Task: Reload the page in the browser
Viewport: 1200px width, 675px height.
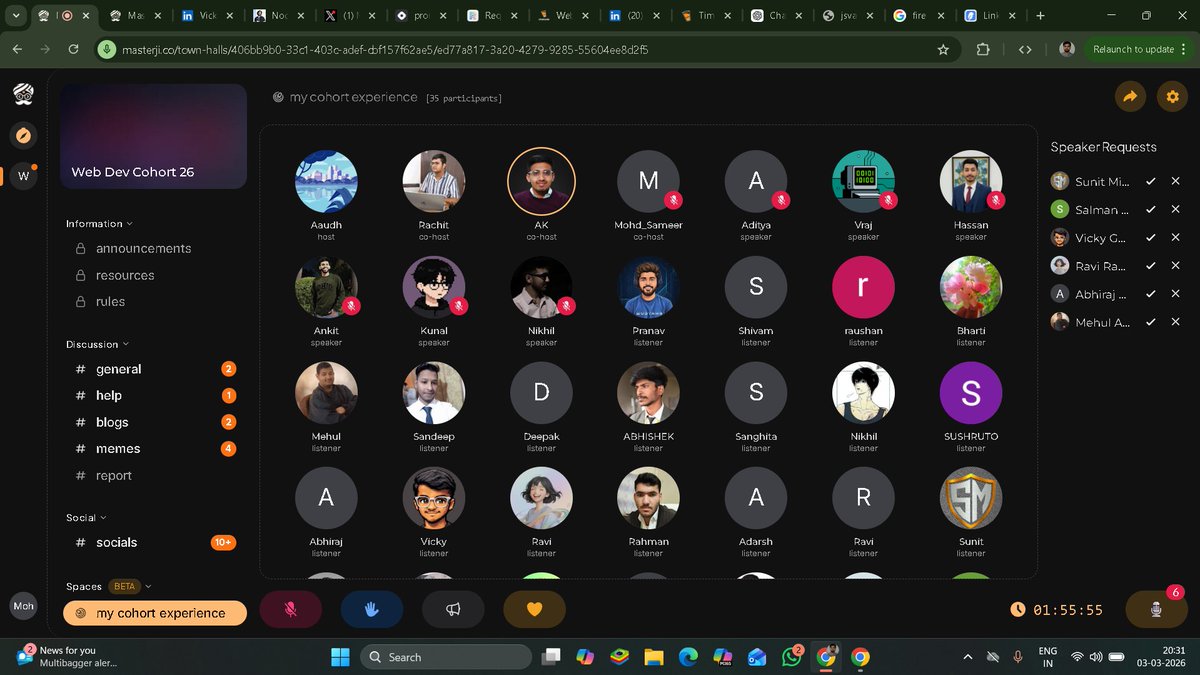Action: coord(73,49)
